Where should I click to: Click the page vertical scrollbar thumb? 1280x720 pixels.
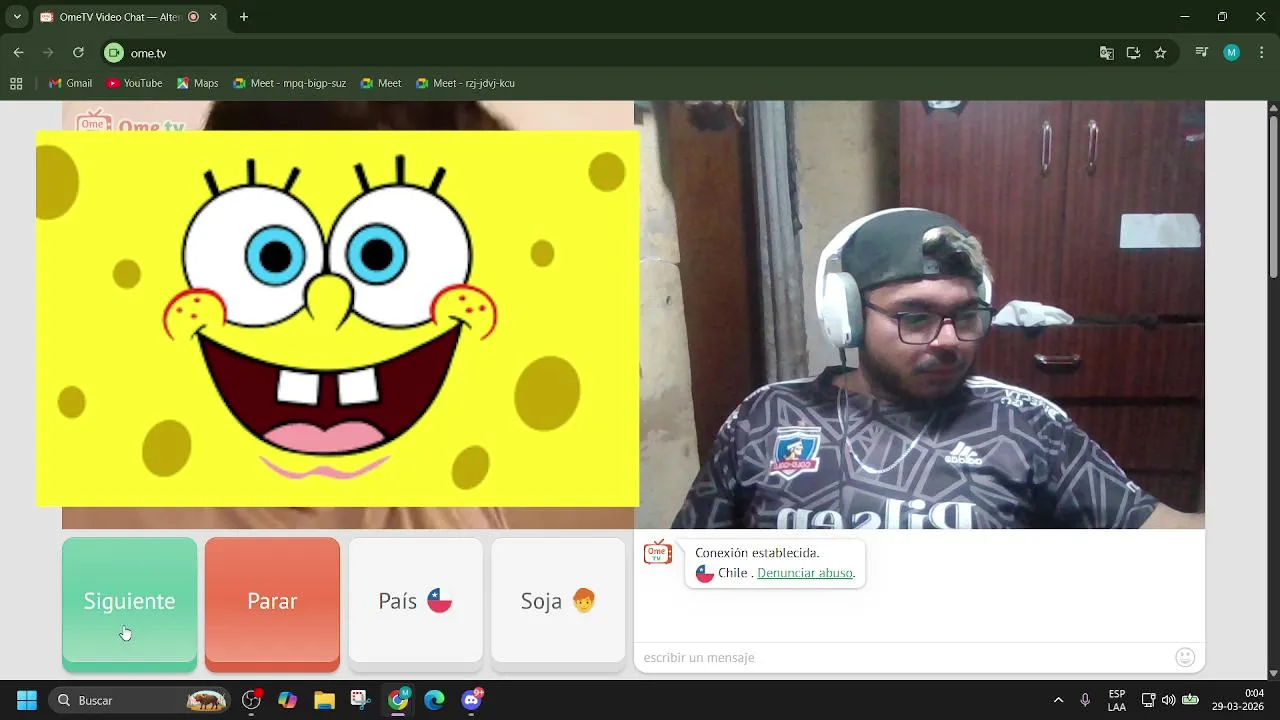1273,195
